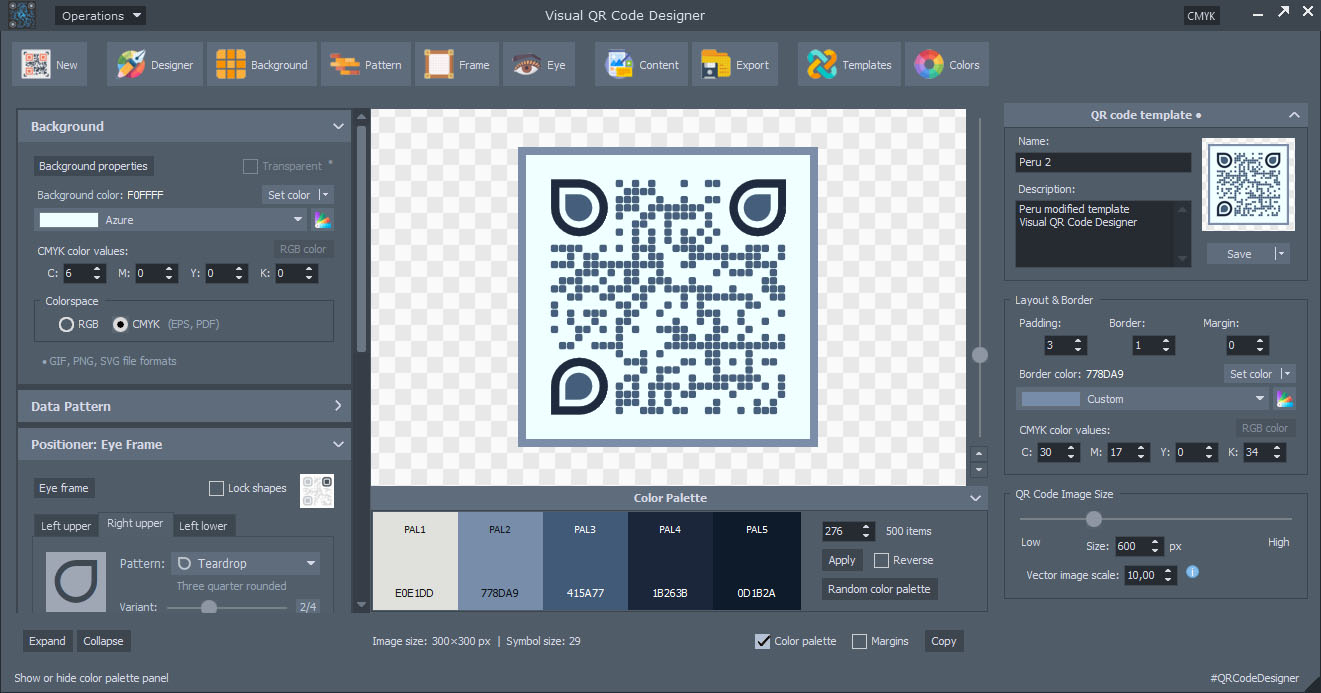Click the Random color palette button
The height and width of the screenshot is (693, 1321).
pos(879,589)
